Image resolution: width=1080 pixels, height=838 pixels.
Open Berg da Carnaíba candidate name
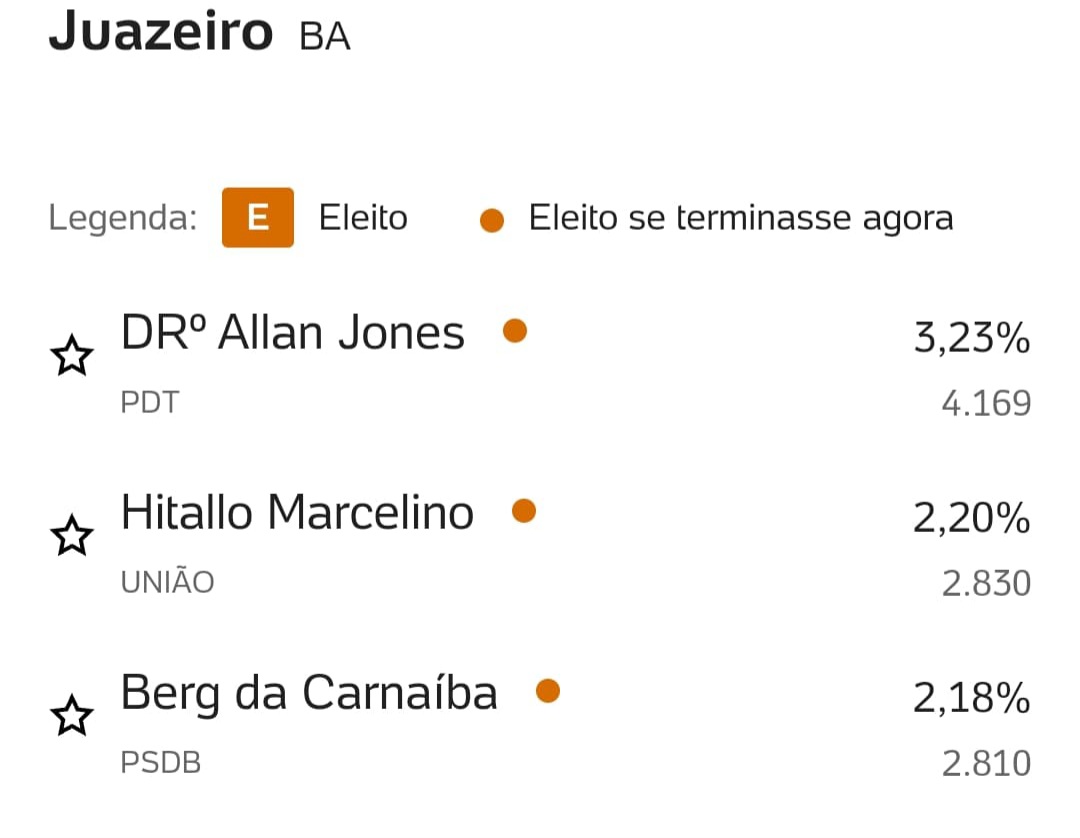point(309,693)
